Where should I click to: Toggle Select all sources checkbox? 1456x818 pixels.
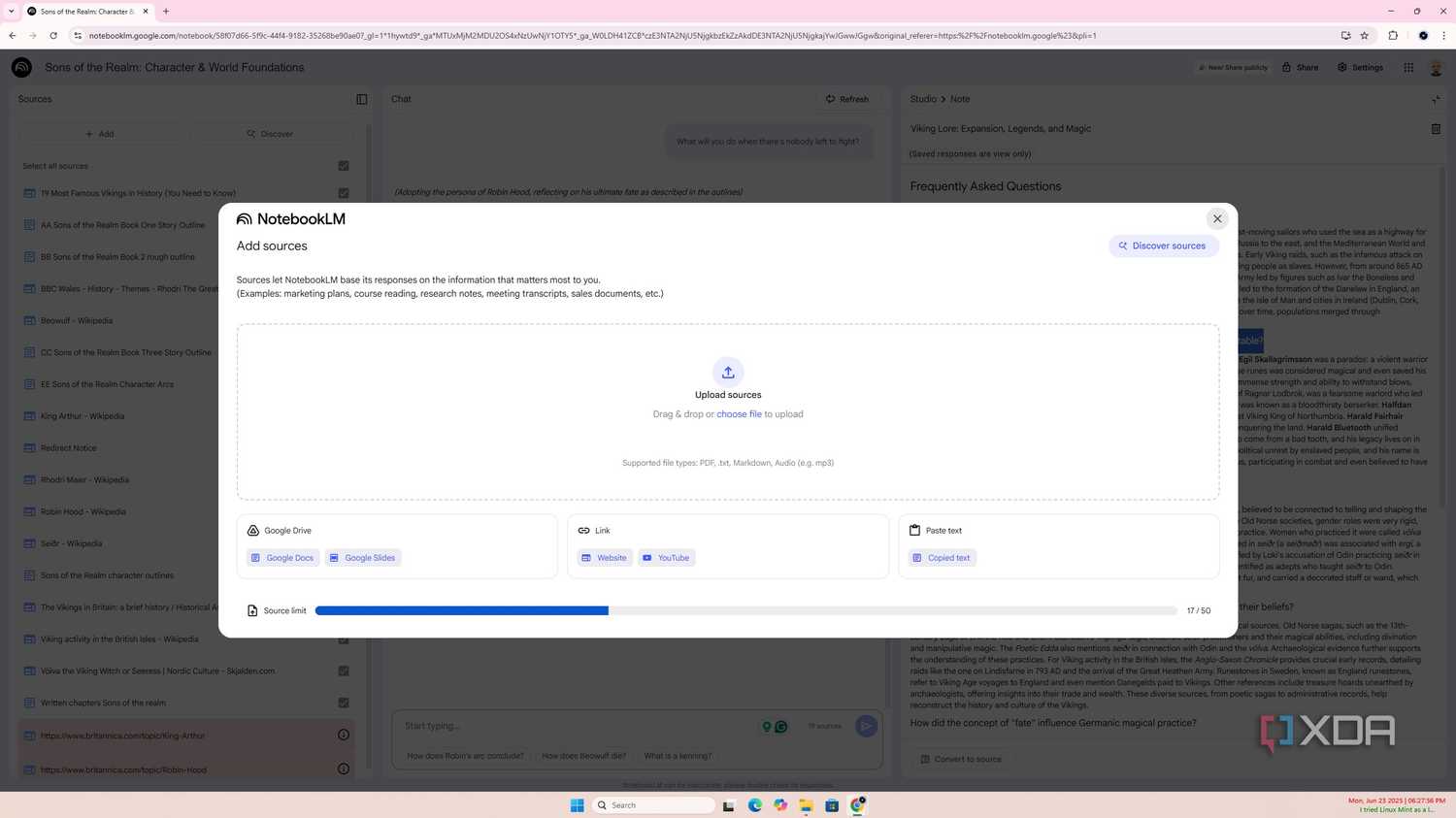click(344, 166)
